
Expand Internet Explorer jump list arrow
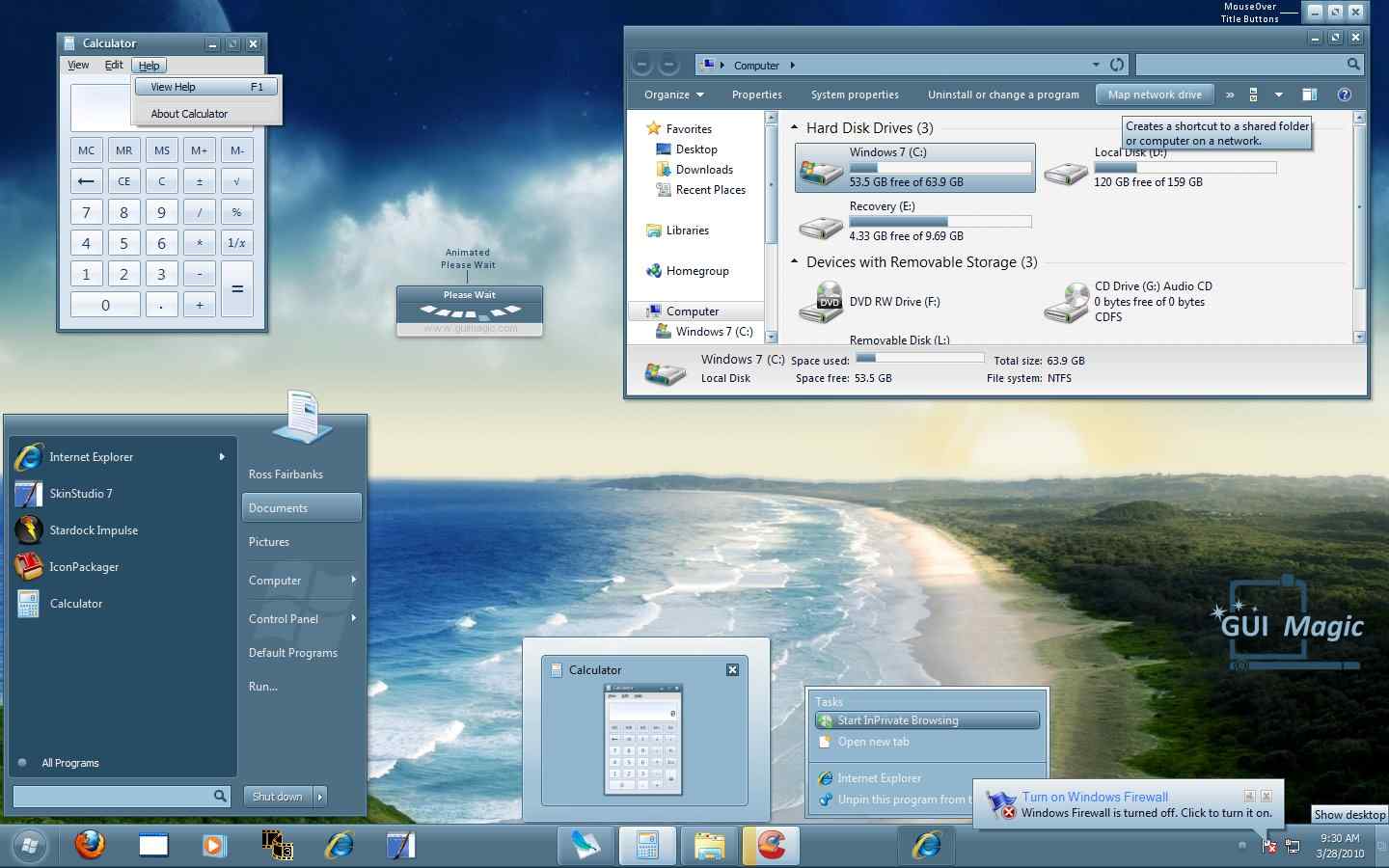[222, 457]
